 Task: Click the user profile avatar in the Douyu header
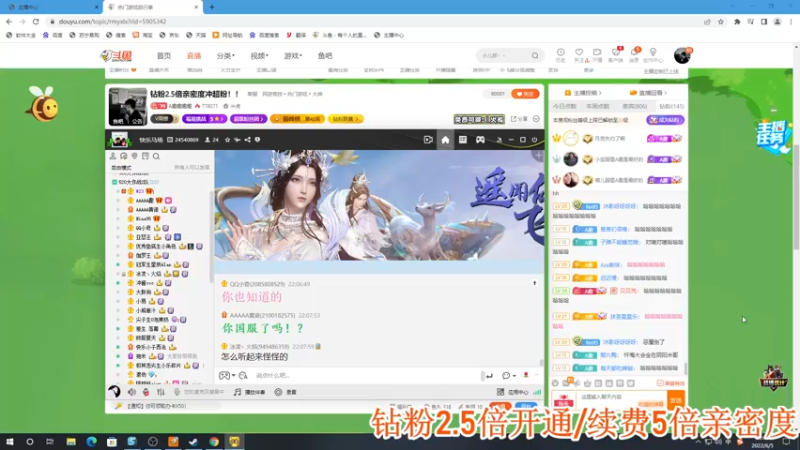pyautogui.click(x=682, y=55)
